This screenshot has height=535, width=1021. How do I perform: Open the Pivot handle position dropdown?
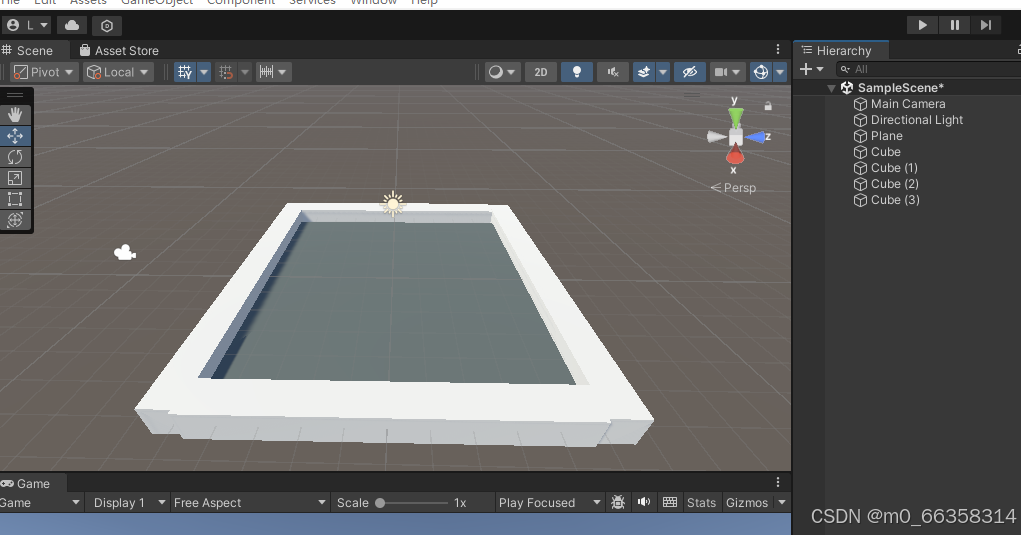45,72
